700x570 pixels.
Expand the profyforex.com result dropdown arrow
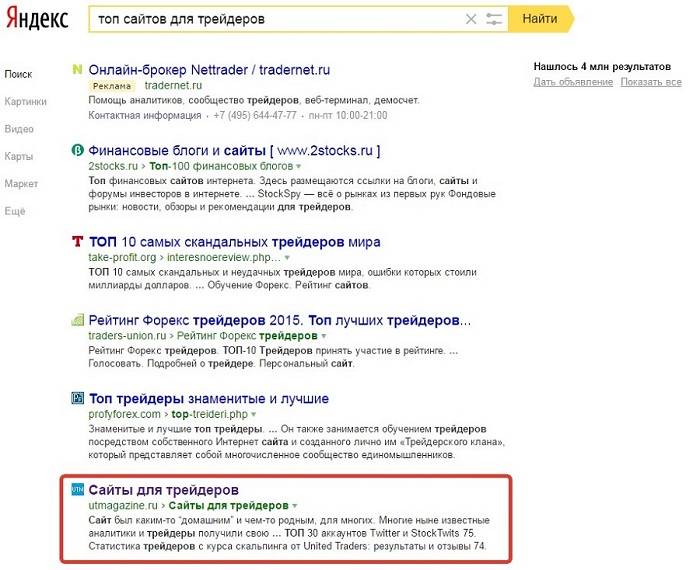254,415
